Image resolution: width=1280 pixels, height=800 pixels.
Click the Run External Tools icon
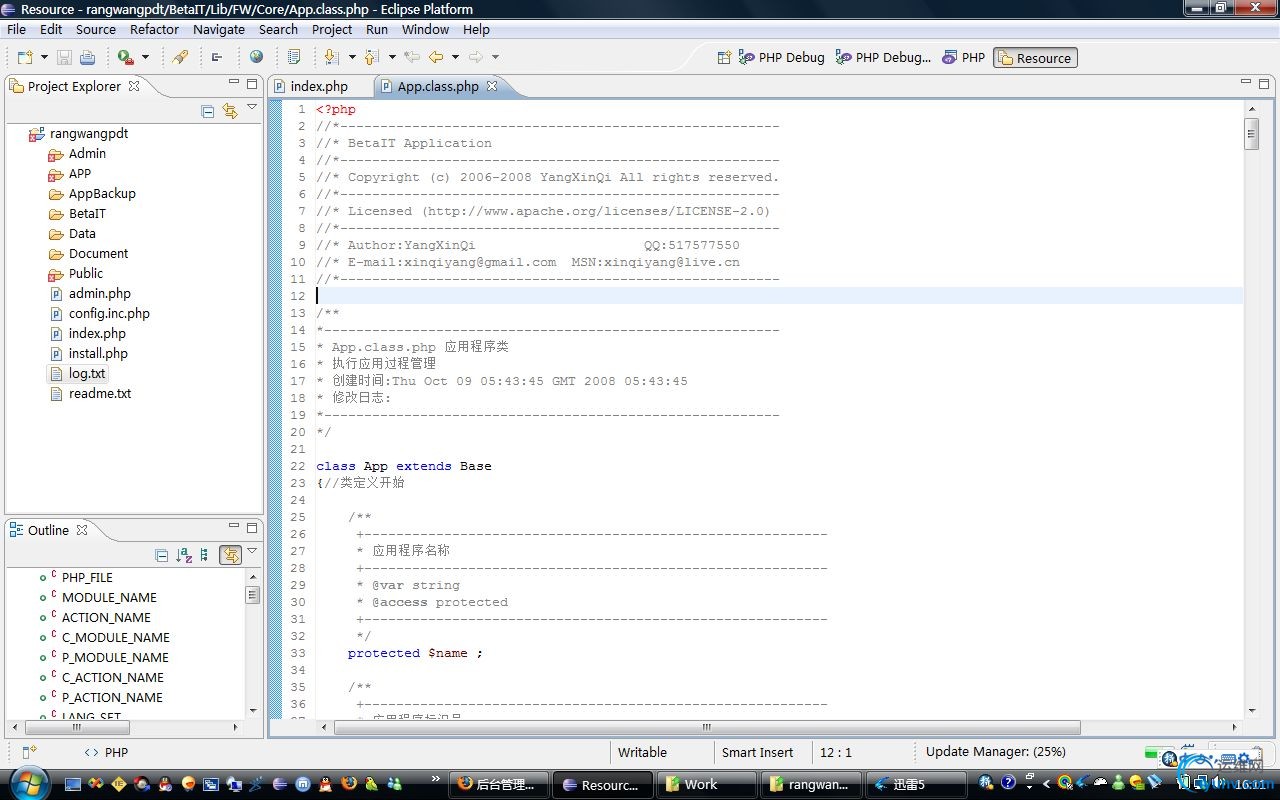[x=125, y=57]
